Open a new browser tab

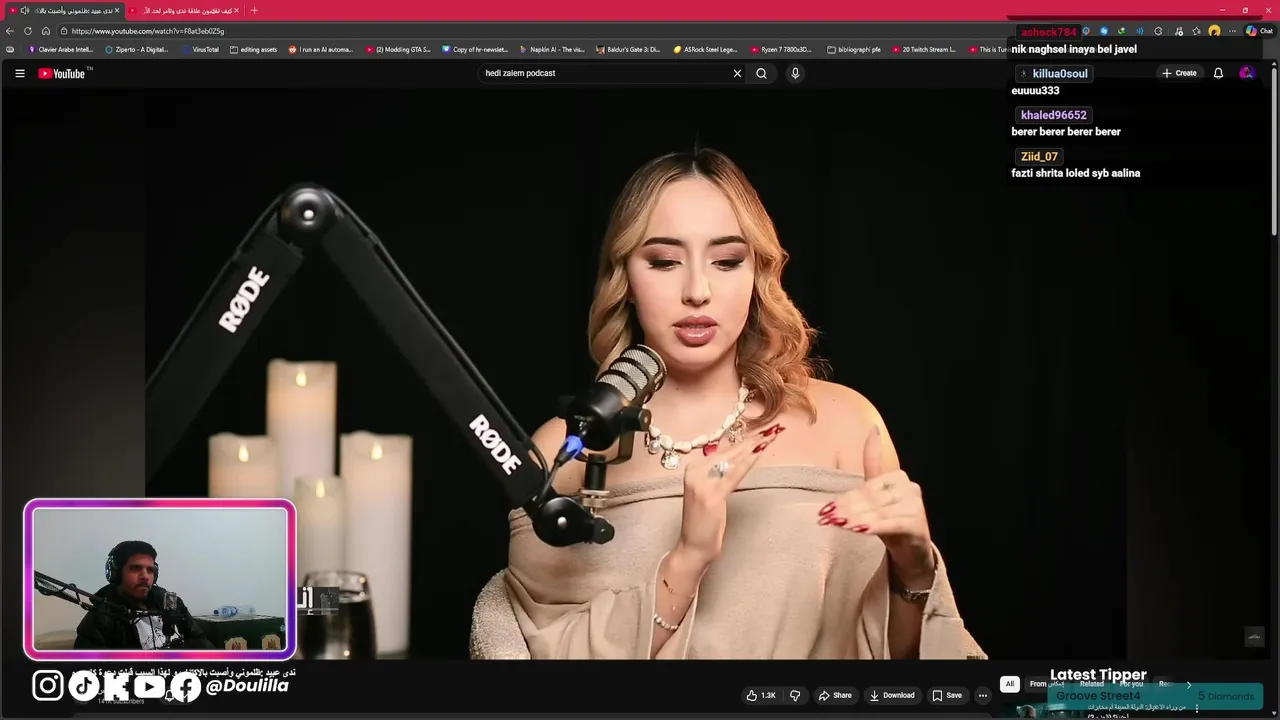(x=254, y=10)
